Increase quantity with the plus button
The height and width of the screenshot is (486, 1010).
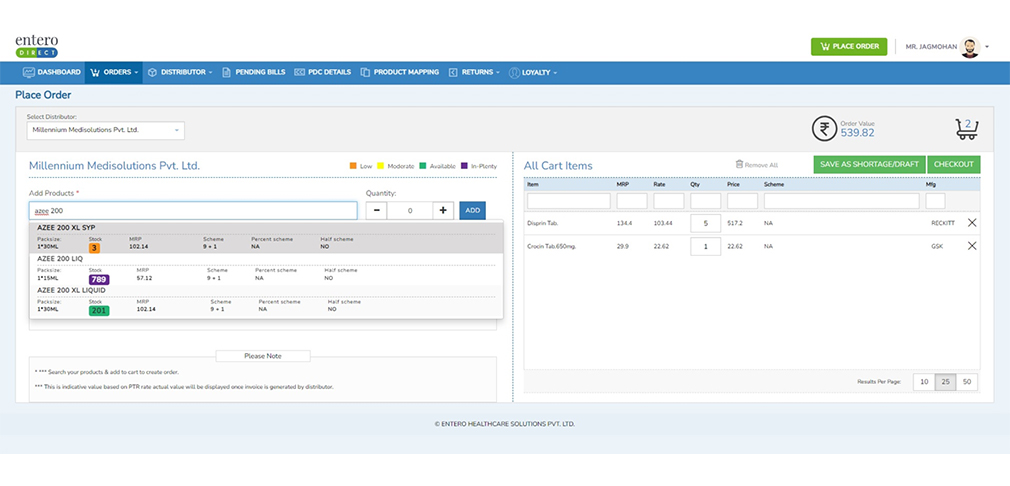[443, 210]
